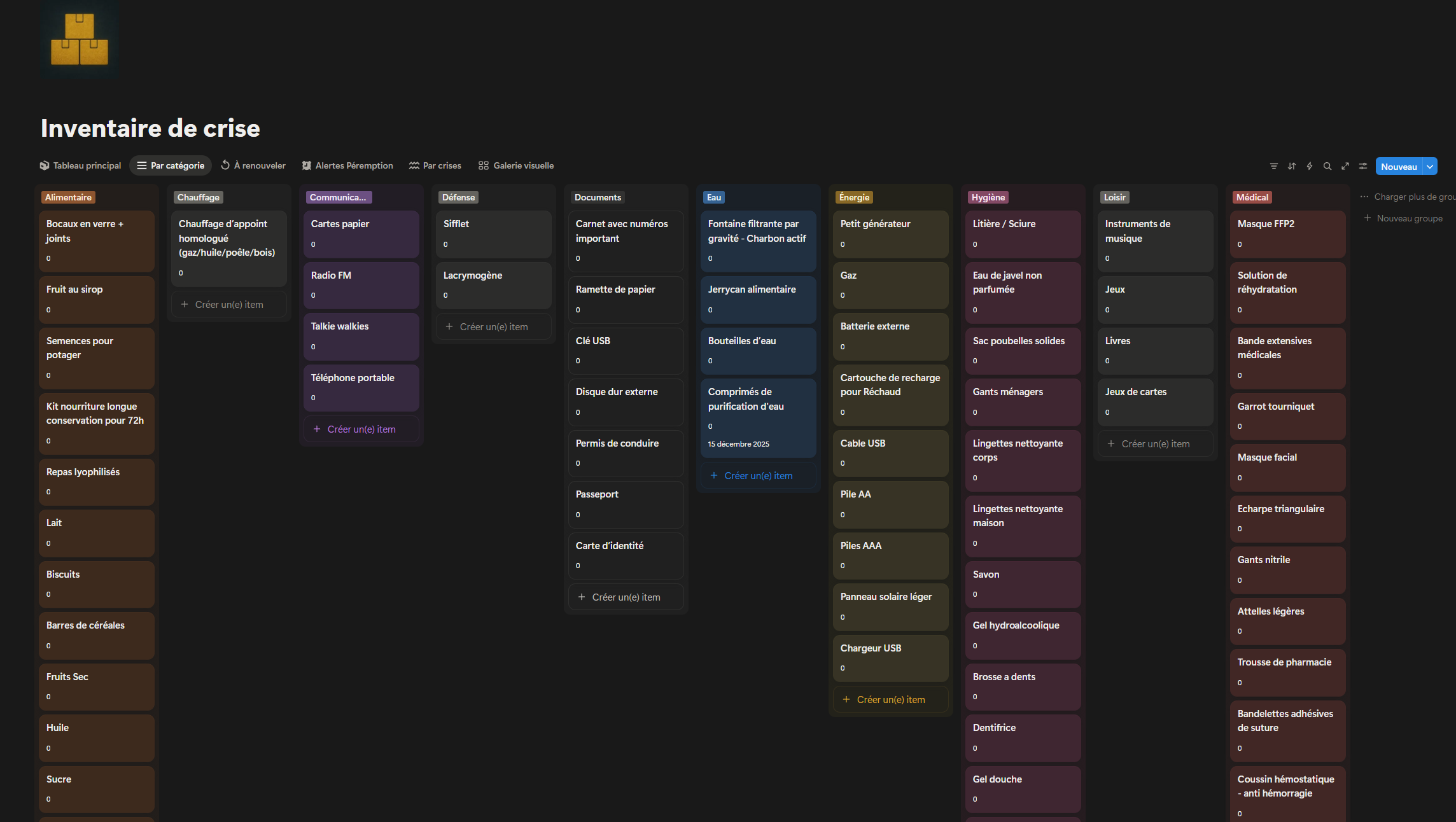This screenshot has width=1456, height=822.
Task: Open the filter icon in the toolbar
Action: point(1273,166)
